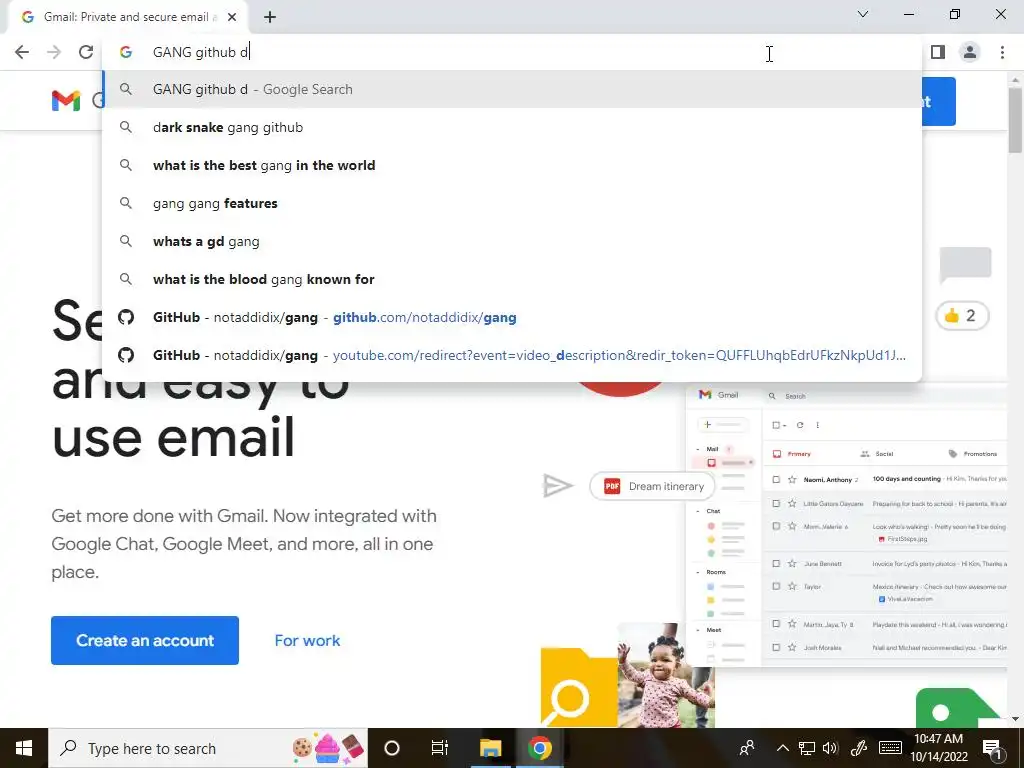This screenshot has width=1024, height=768.
Task: Reload the current page
Action: [86, 52]
